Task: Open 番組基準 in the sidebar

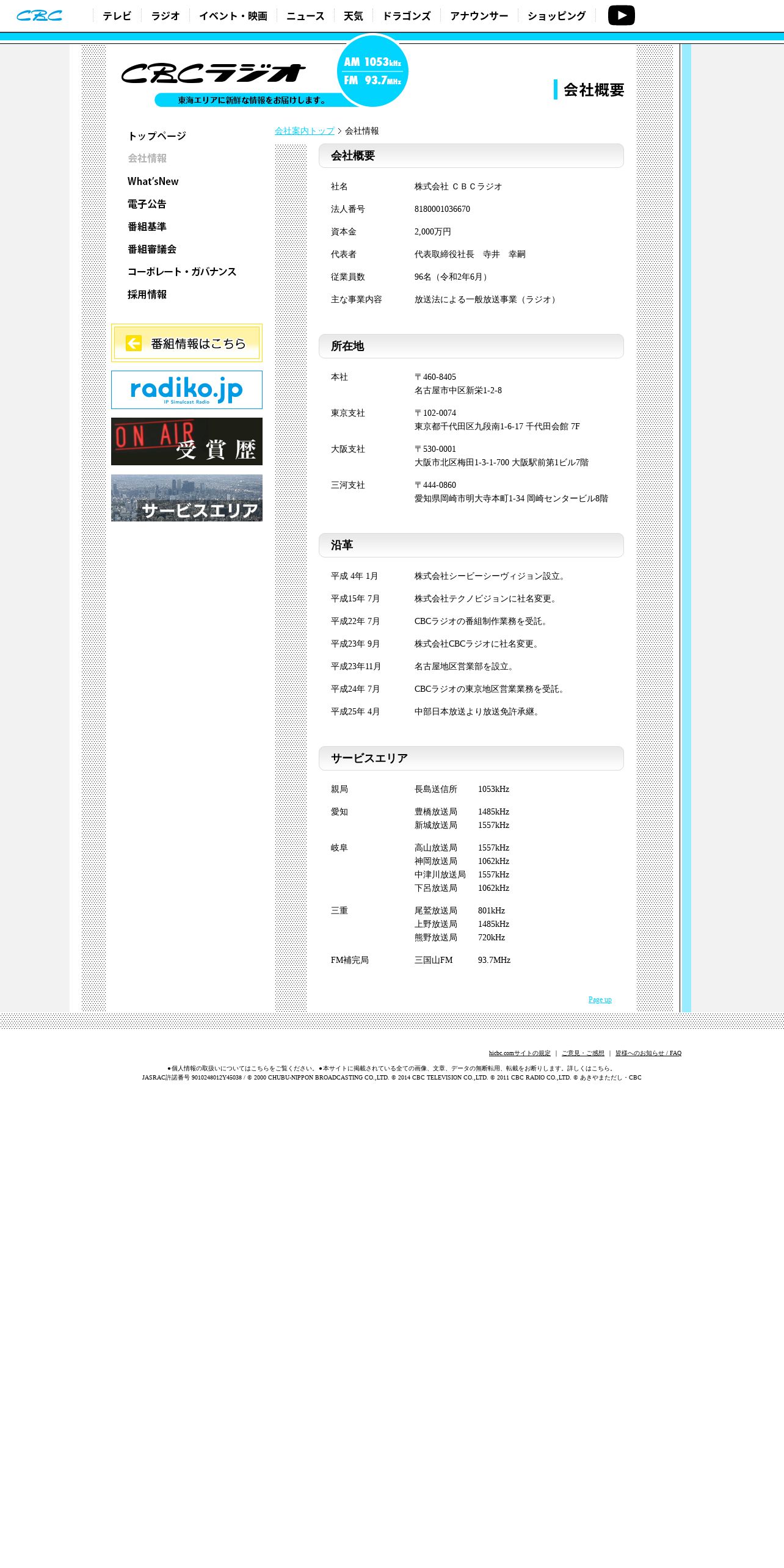Action: pos(147,227)
